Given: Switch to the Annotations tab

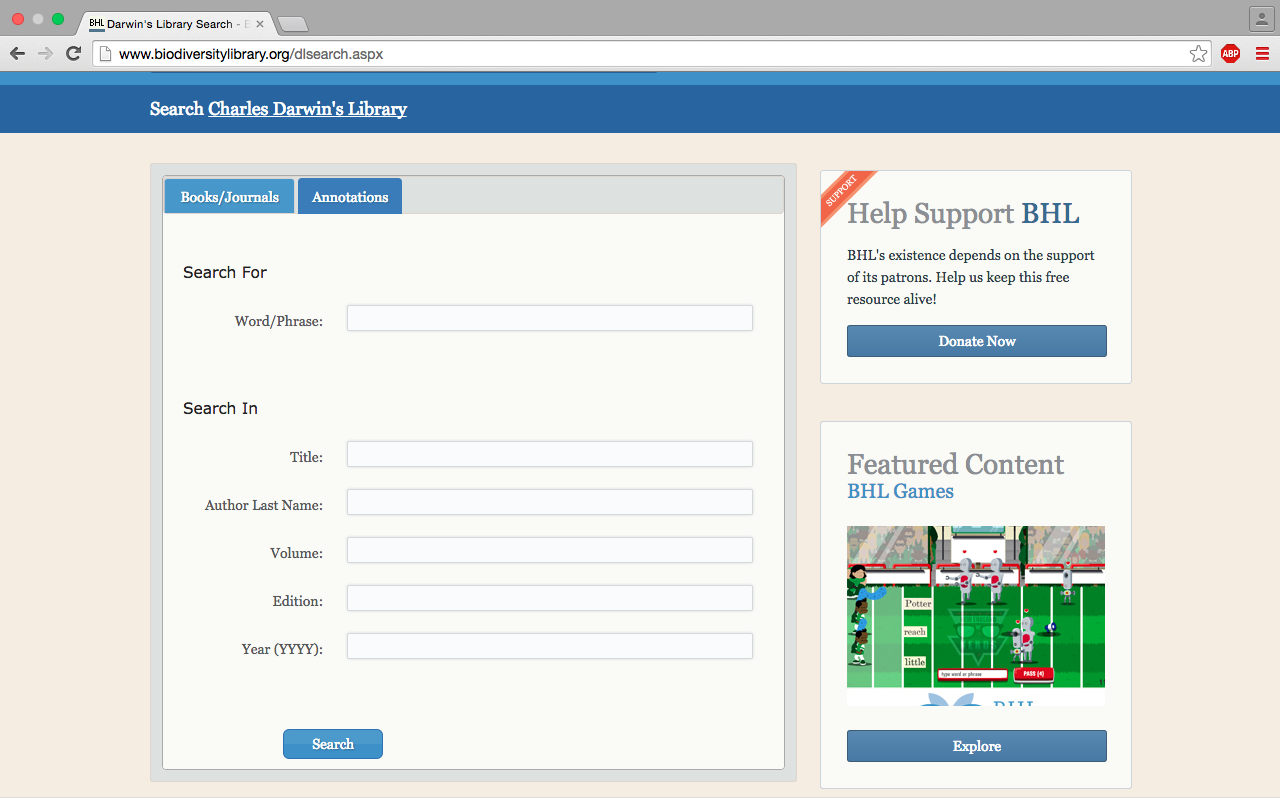Looking at the screenshot, I should 350,197.
